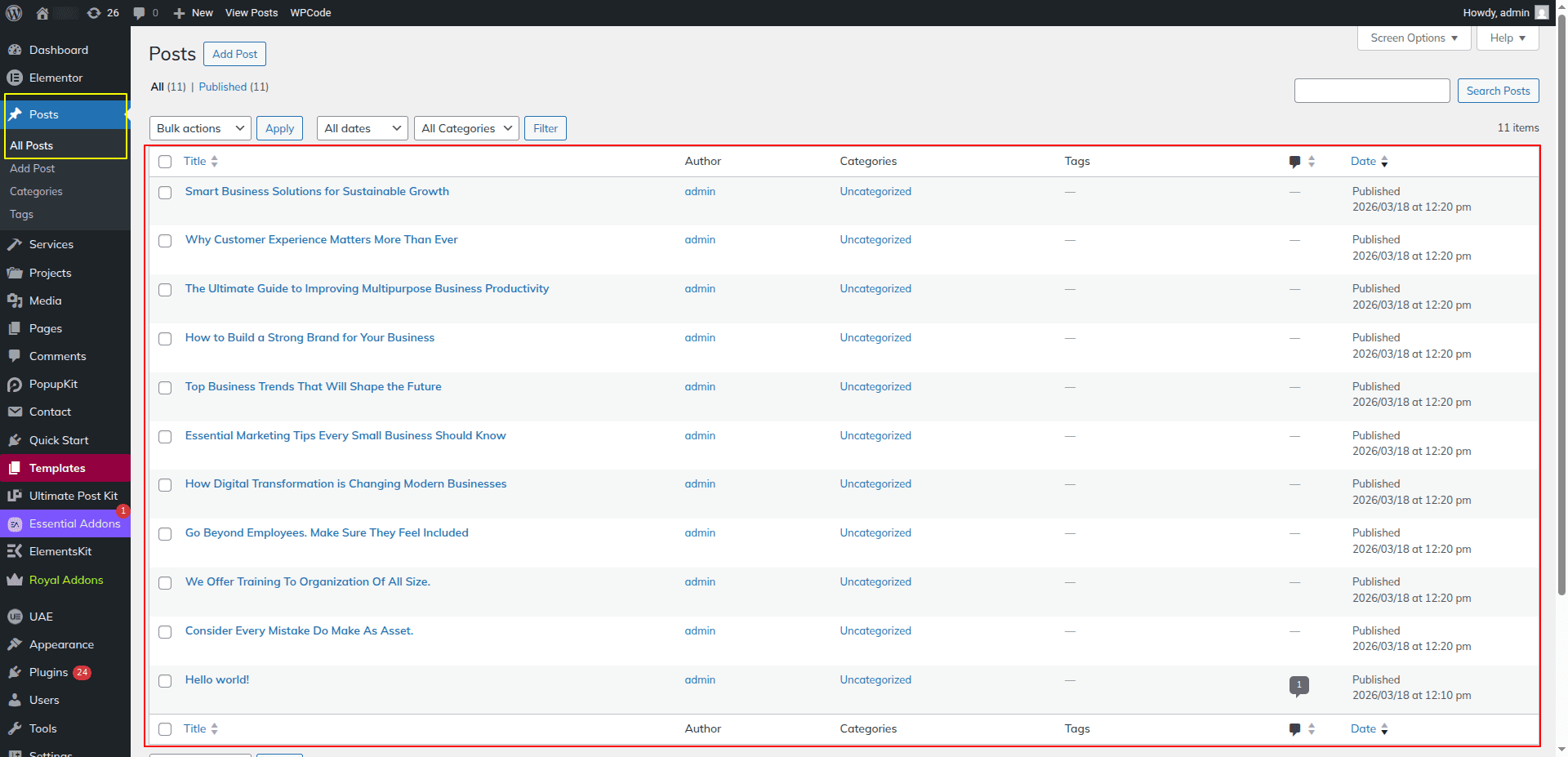
Task: Sort by Title in table footer
Action: [x=200, y=728]
